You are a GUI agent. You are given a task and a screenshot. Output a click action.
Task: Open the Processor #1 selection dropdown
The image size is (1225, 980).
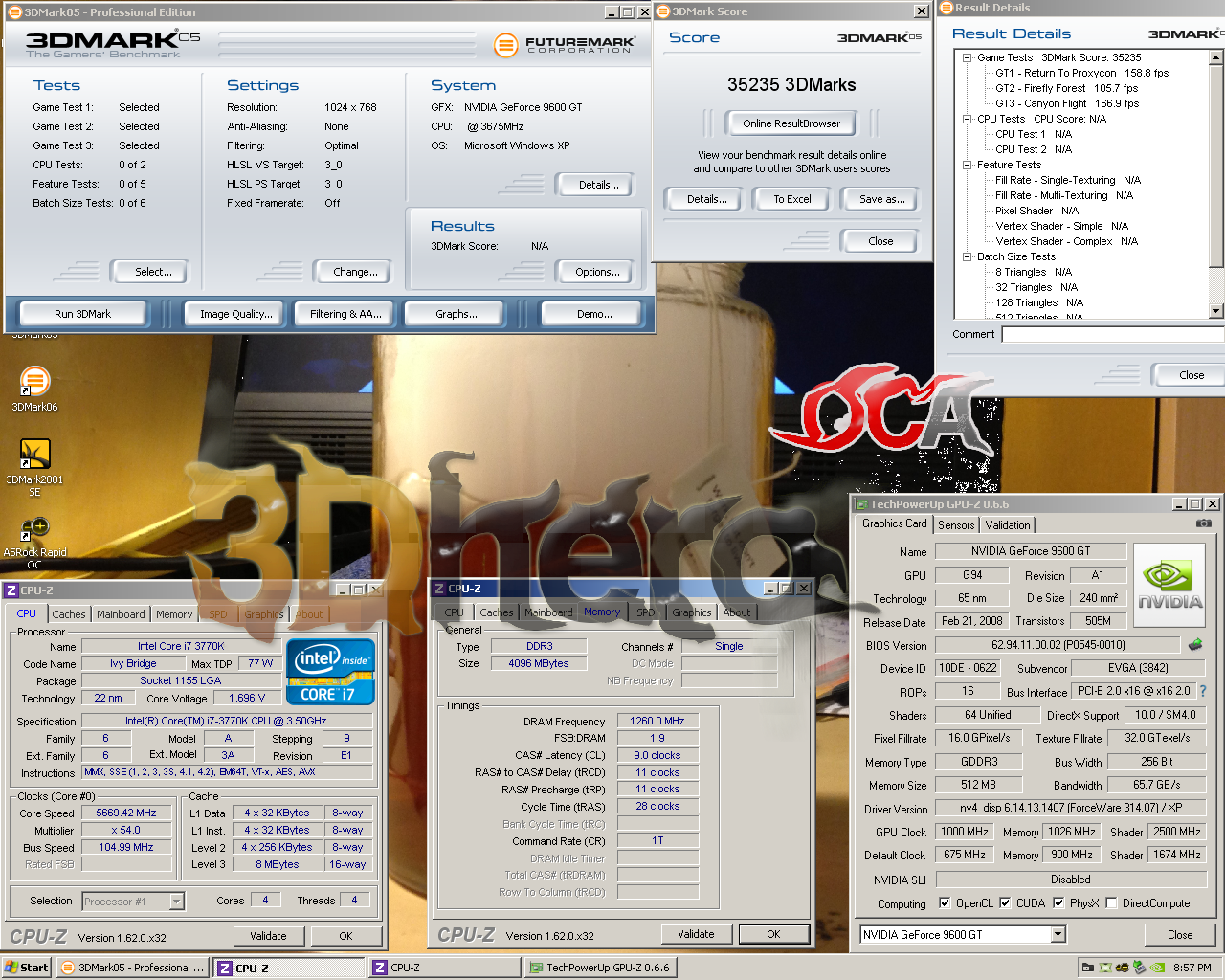(176, 902)
